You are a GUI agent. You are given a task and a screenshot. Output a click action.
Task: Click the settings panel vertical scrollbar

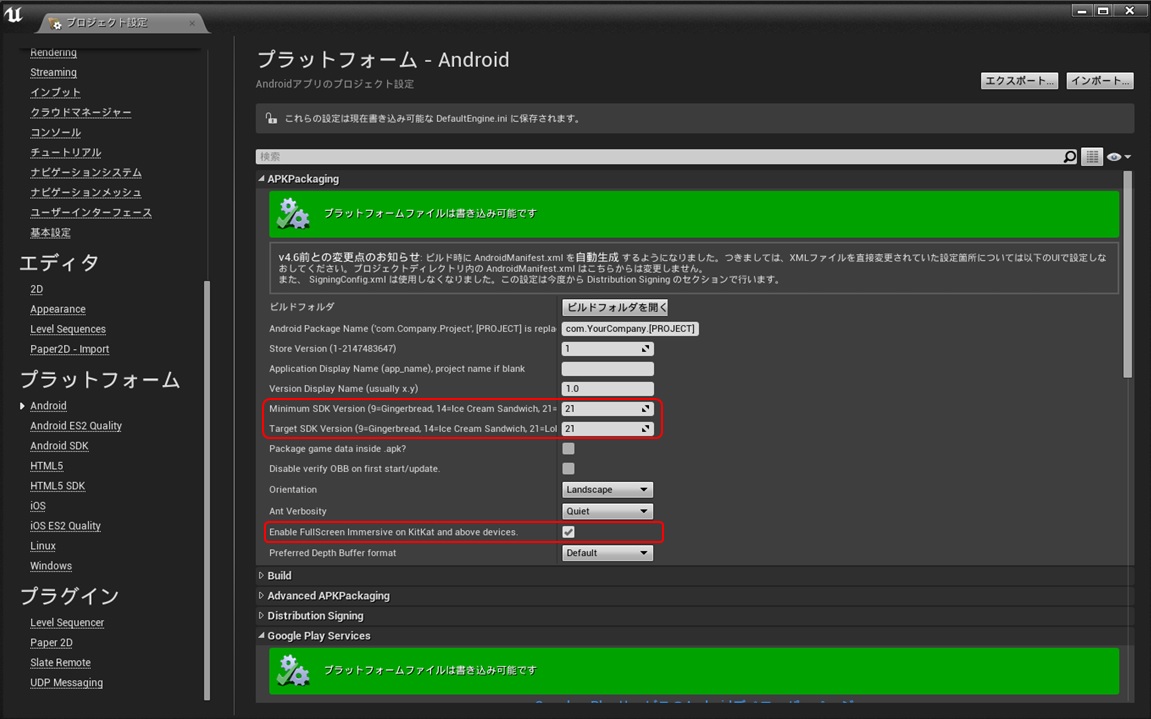click(1128, 275)
